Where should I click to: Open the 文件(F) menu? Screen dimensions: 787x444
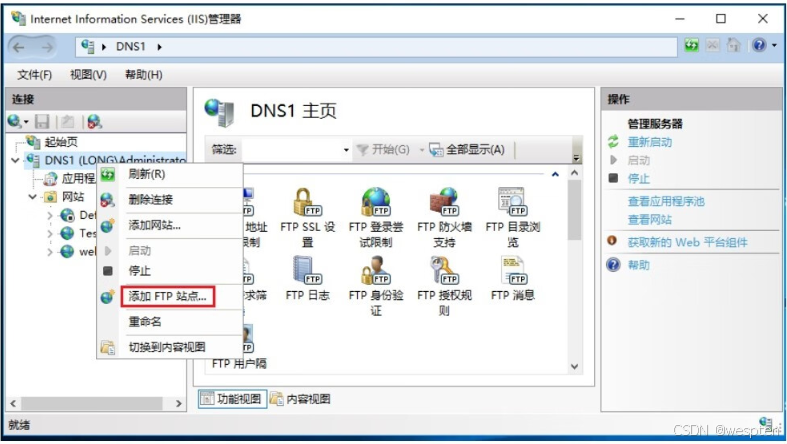click(34, 75)
